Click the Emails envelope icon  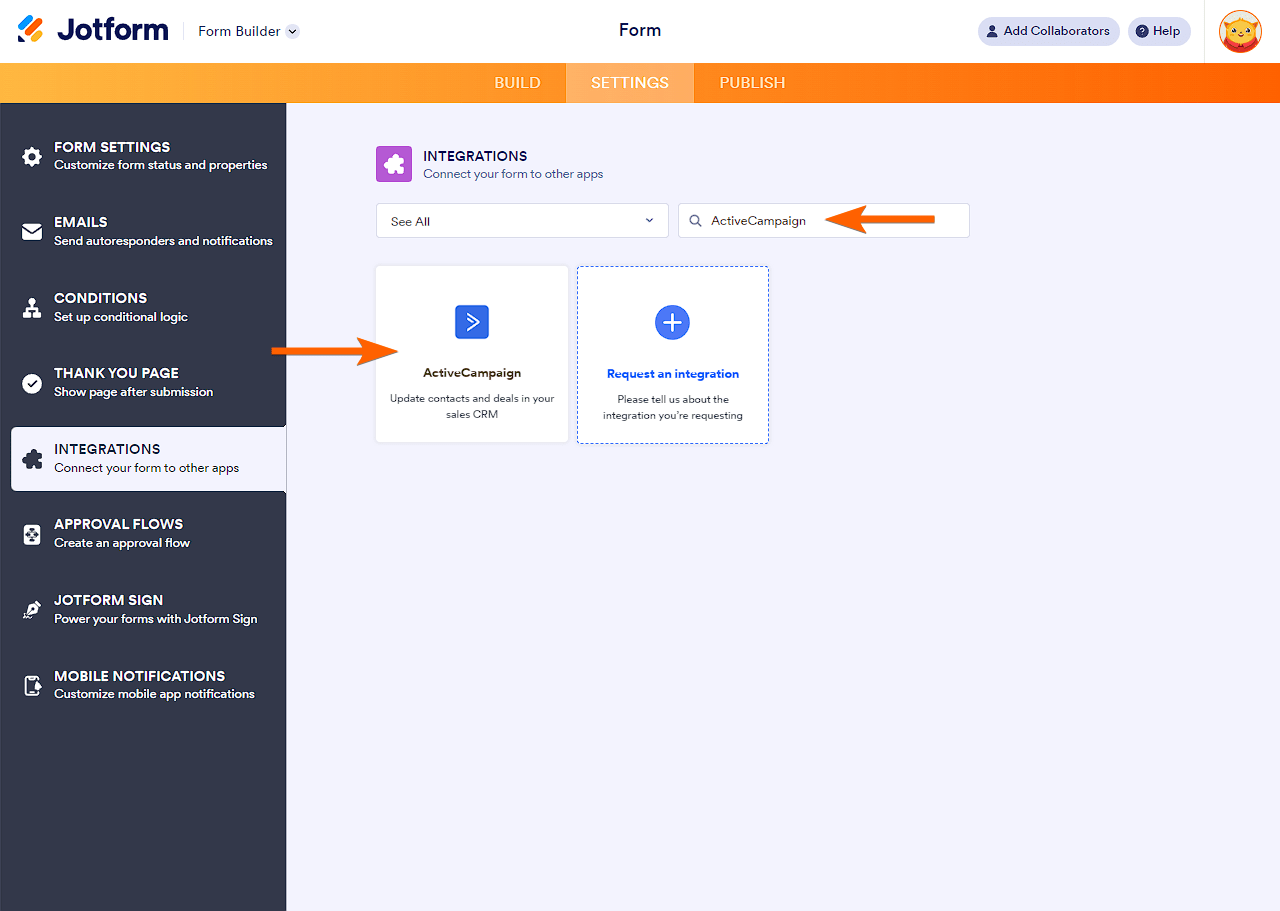[x=32, y=232]
